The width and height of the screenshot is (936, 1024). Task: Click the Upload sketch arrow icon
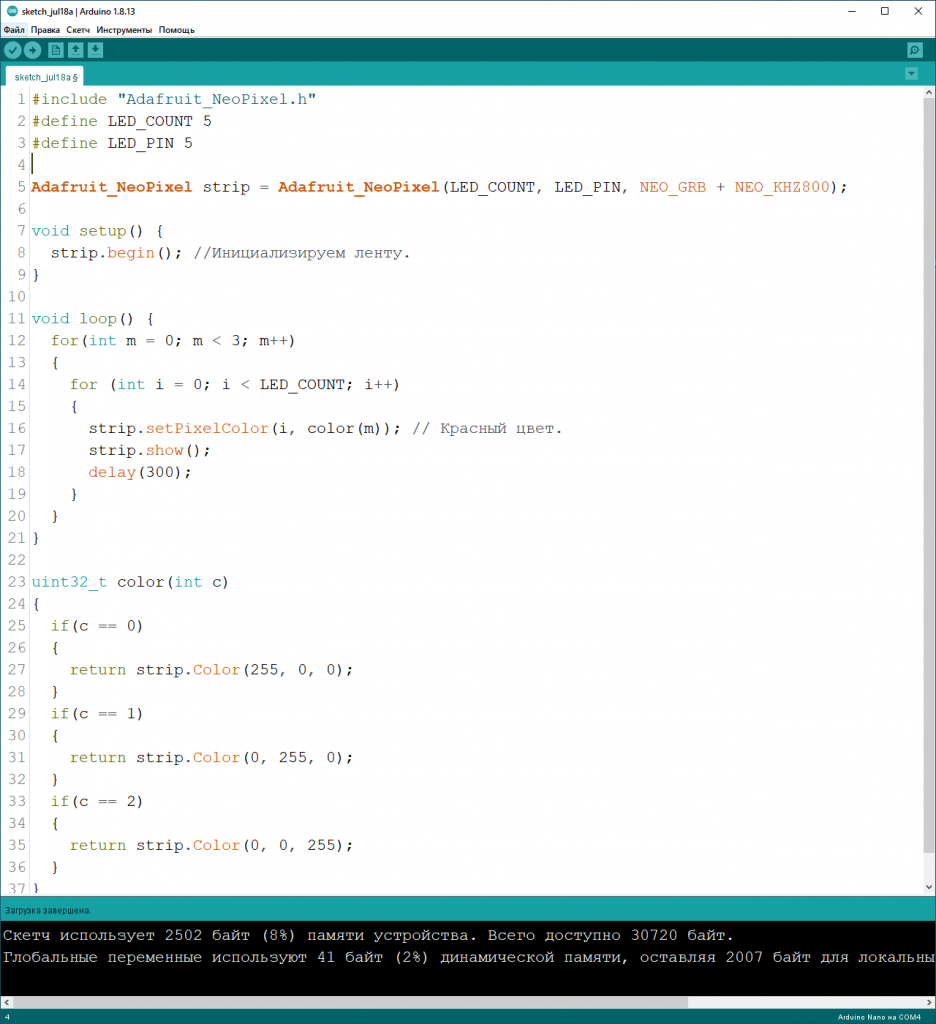32,50
